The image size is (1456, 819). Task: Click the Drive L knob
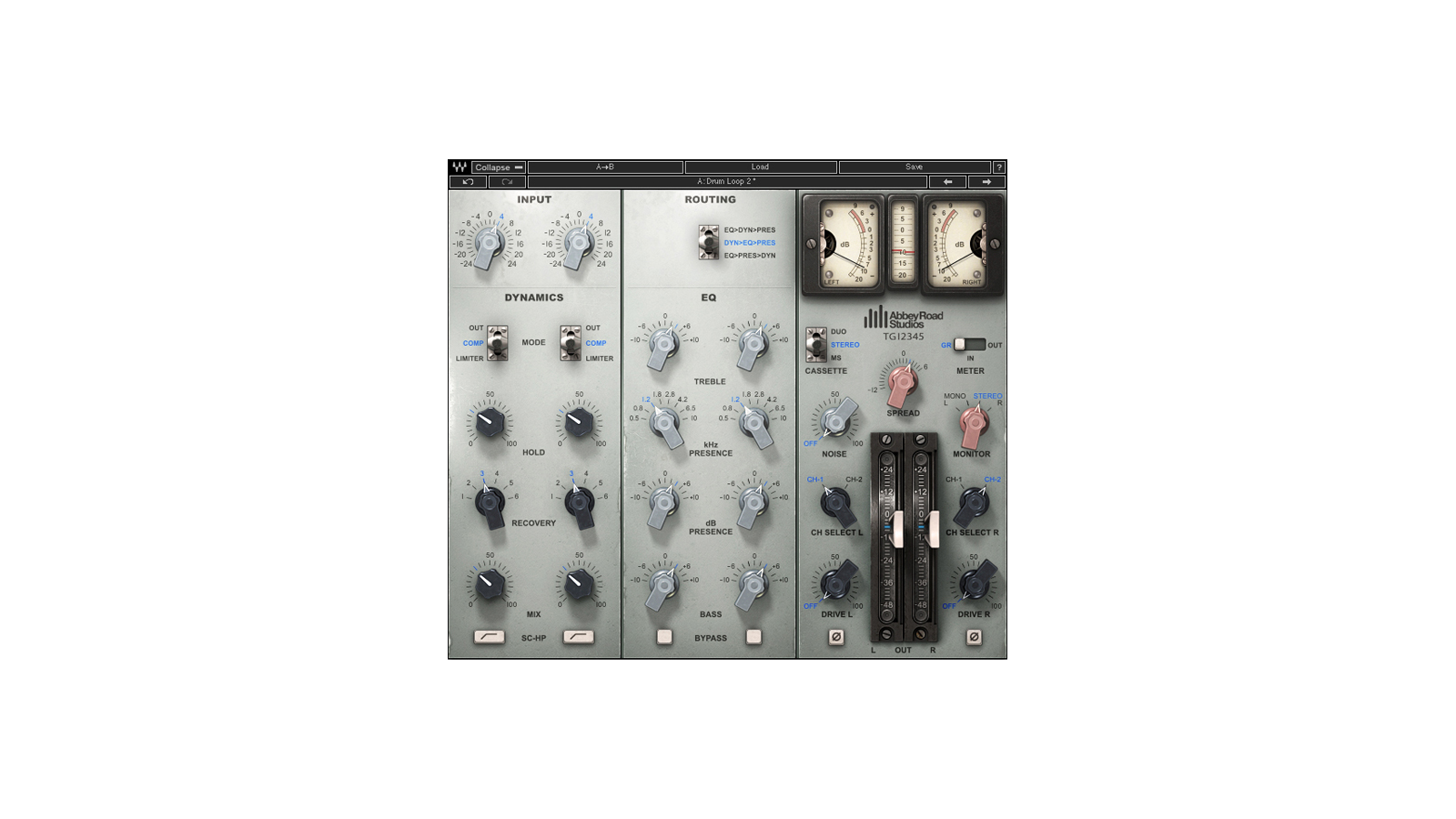point(837,583)
